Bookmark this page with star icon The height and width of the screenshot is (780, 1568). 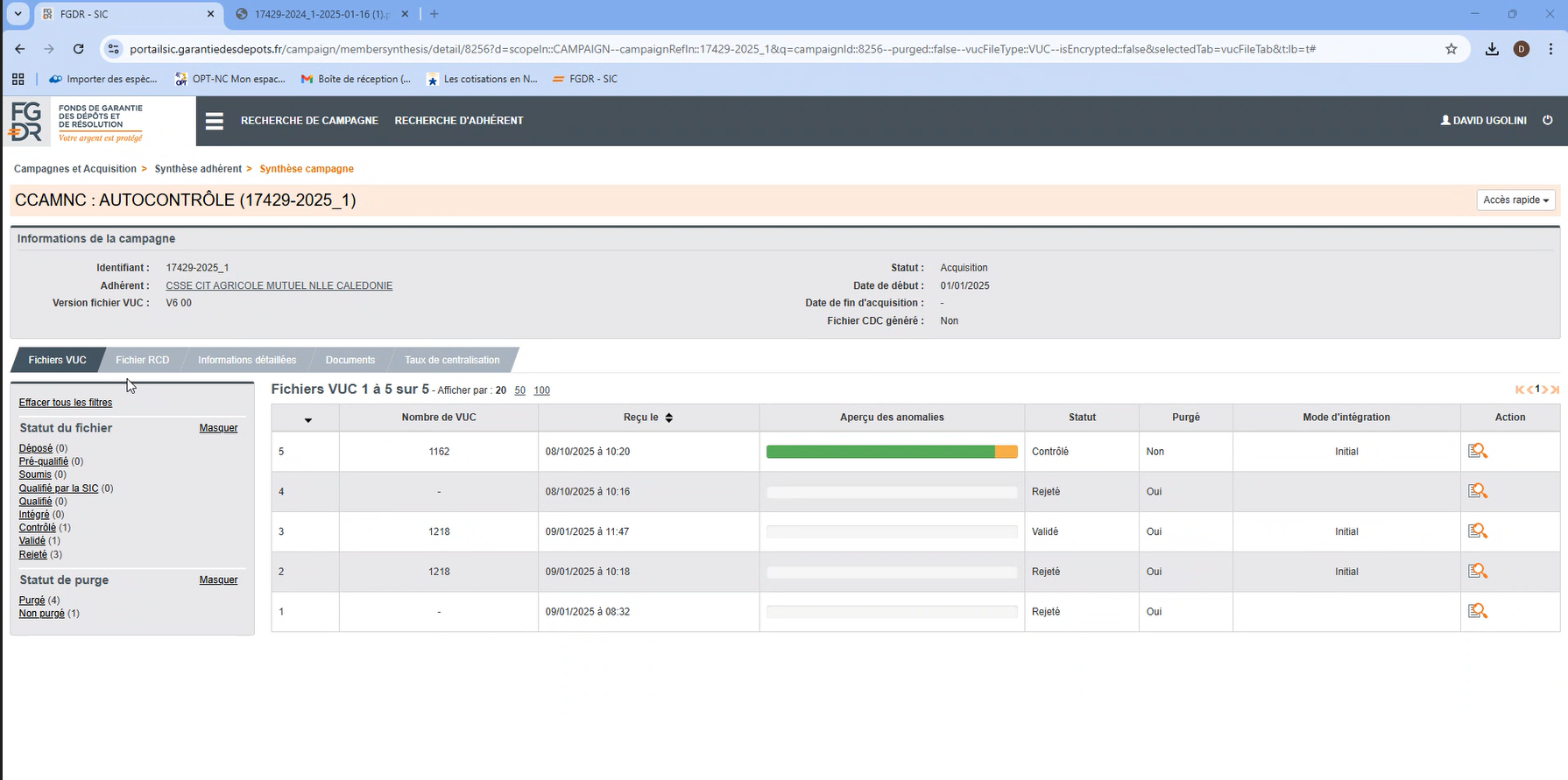click(1451, 49)
